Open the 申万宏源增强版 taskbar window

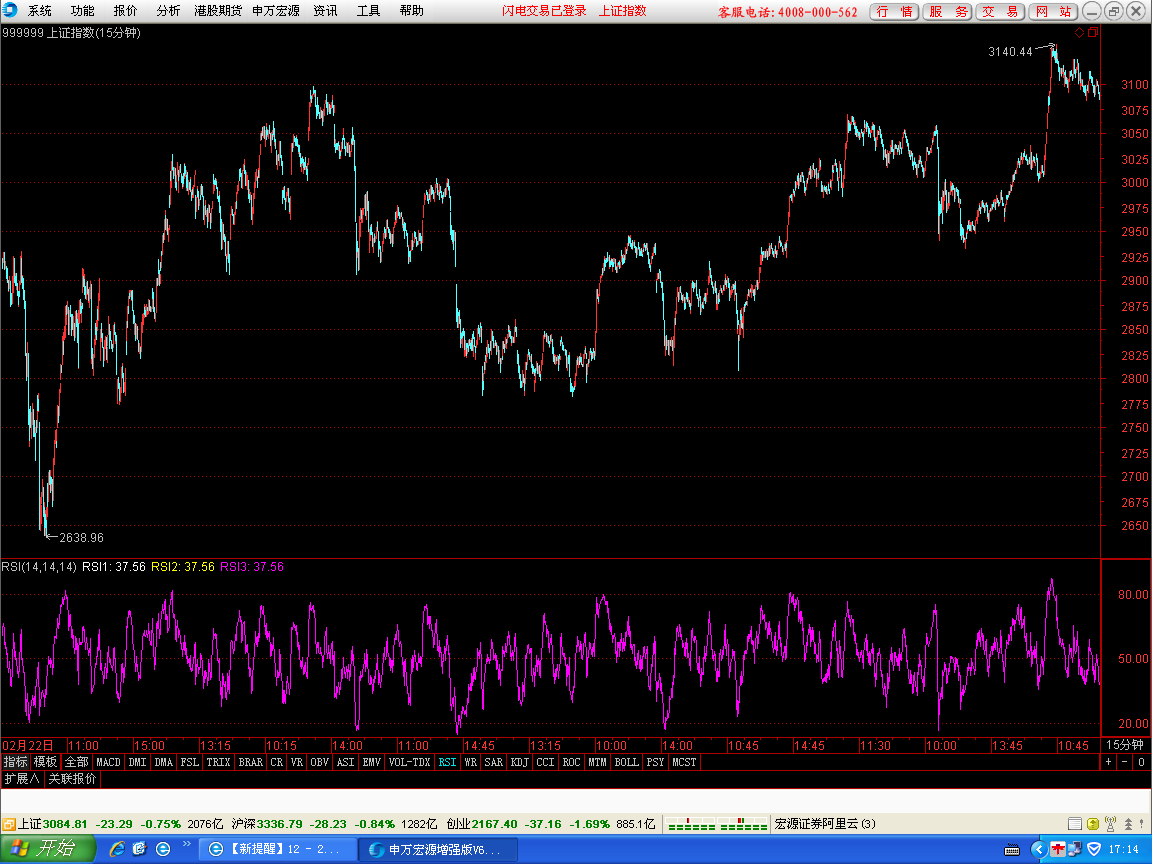pos(438,849)
